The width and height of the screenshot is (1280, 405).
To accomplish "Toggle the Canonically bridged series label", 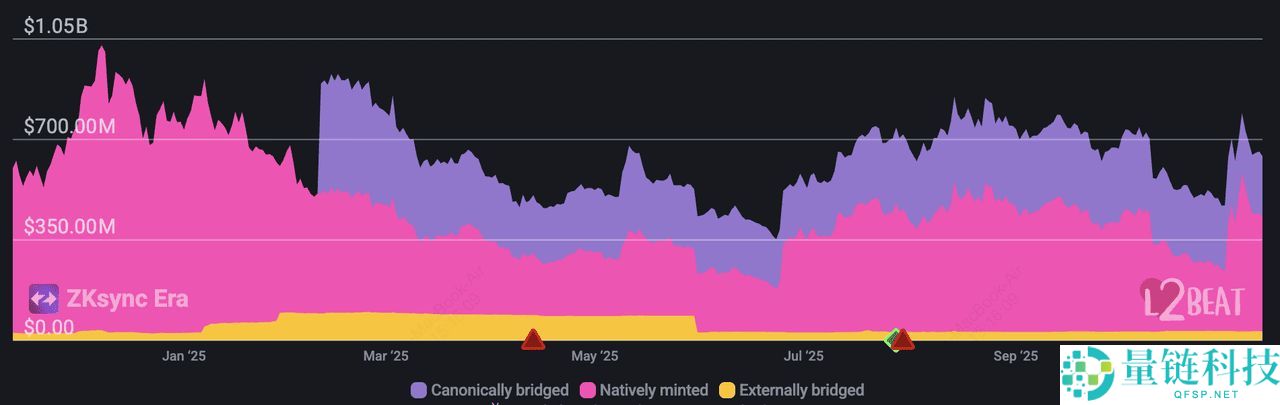I will 499,390.
